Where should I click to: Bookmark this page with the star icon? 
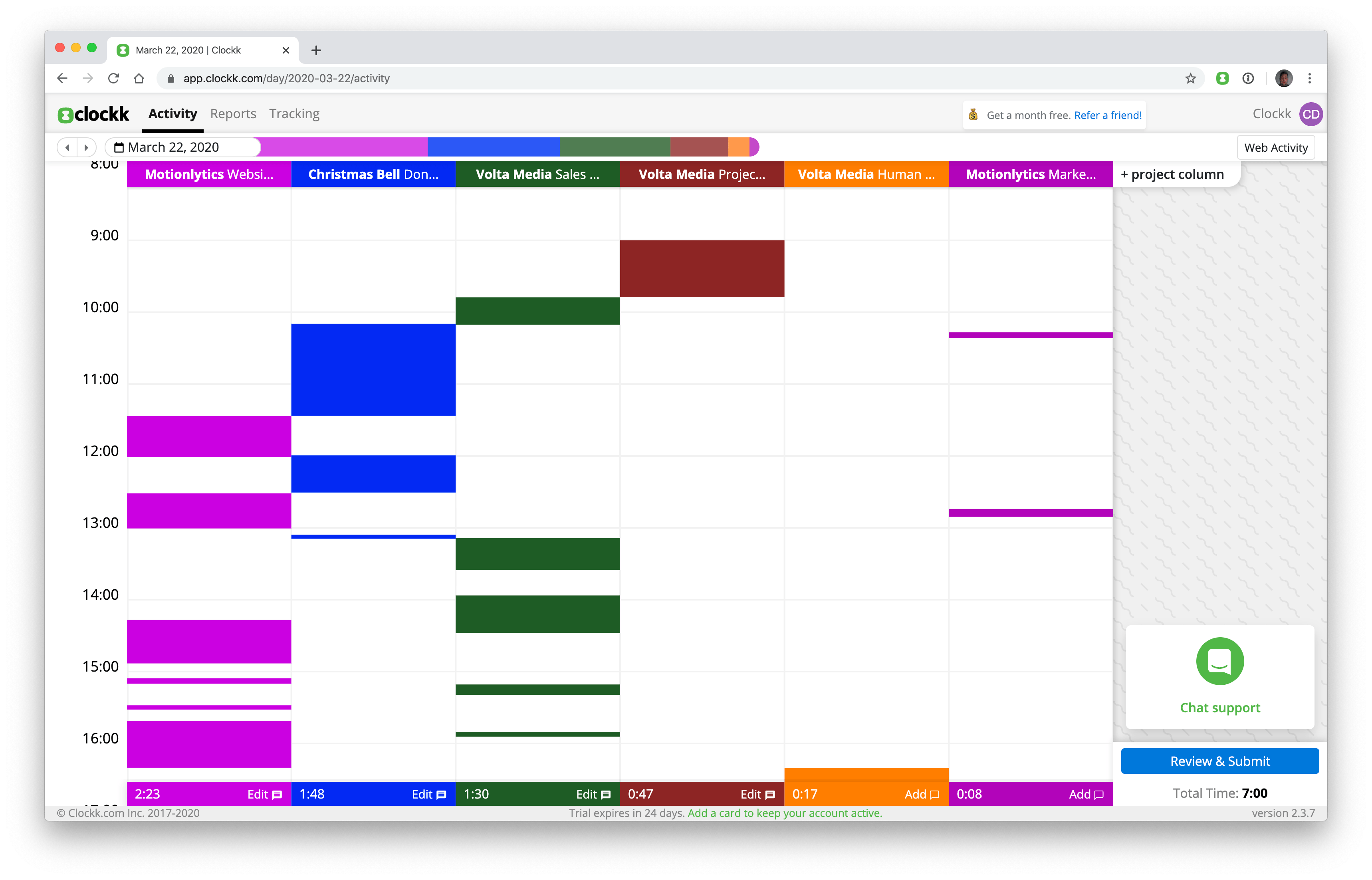1190,78
